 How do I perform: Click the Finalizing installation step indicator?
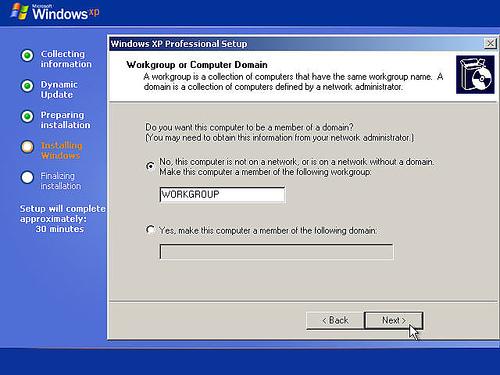27,177
